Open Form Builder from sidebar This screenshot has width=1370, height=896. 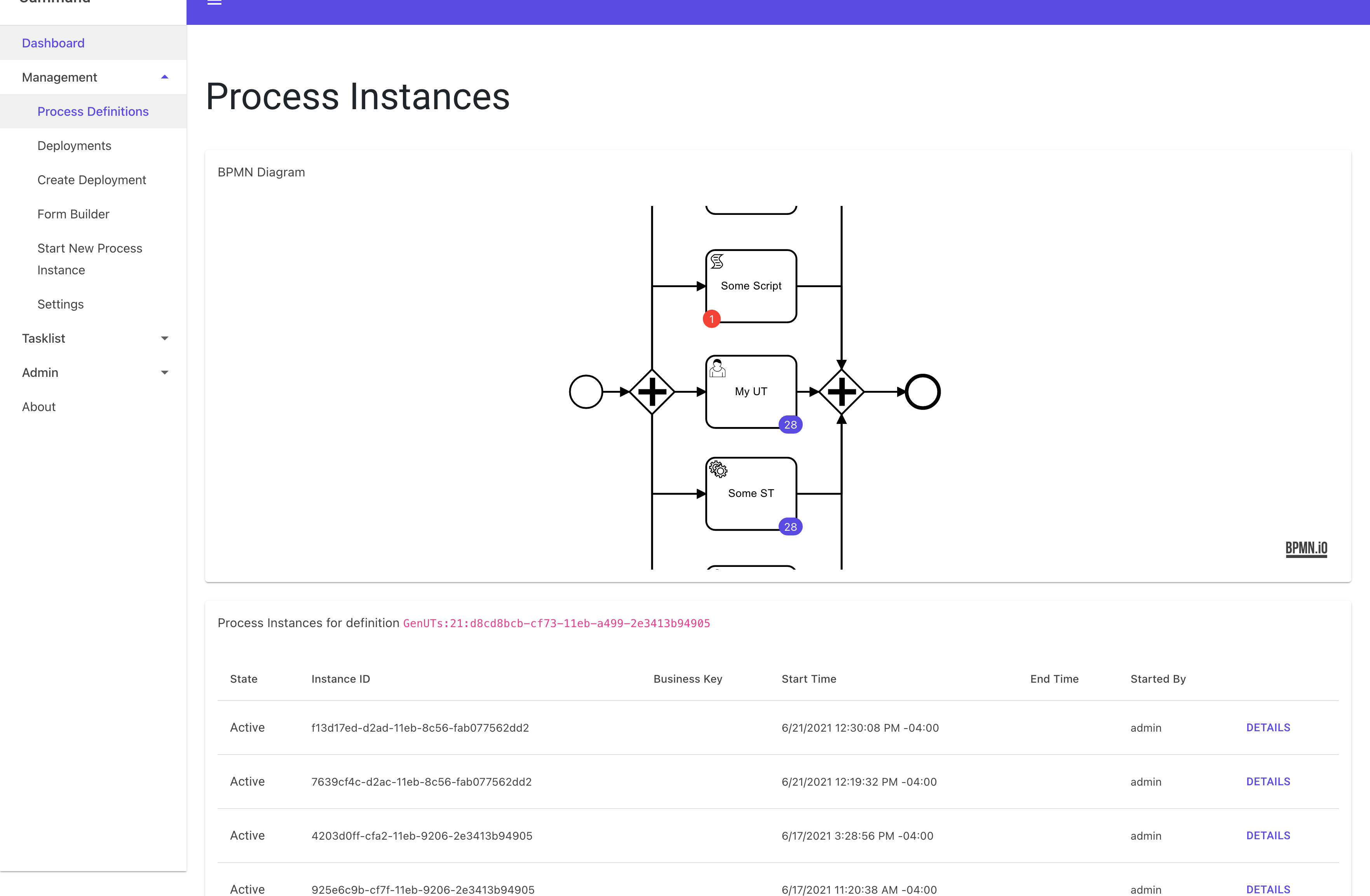pyautogui.click(x=73, y=214)
